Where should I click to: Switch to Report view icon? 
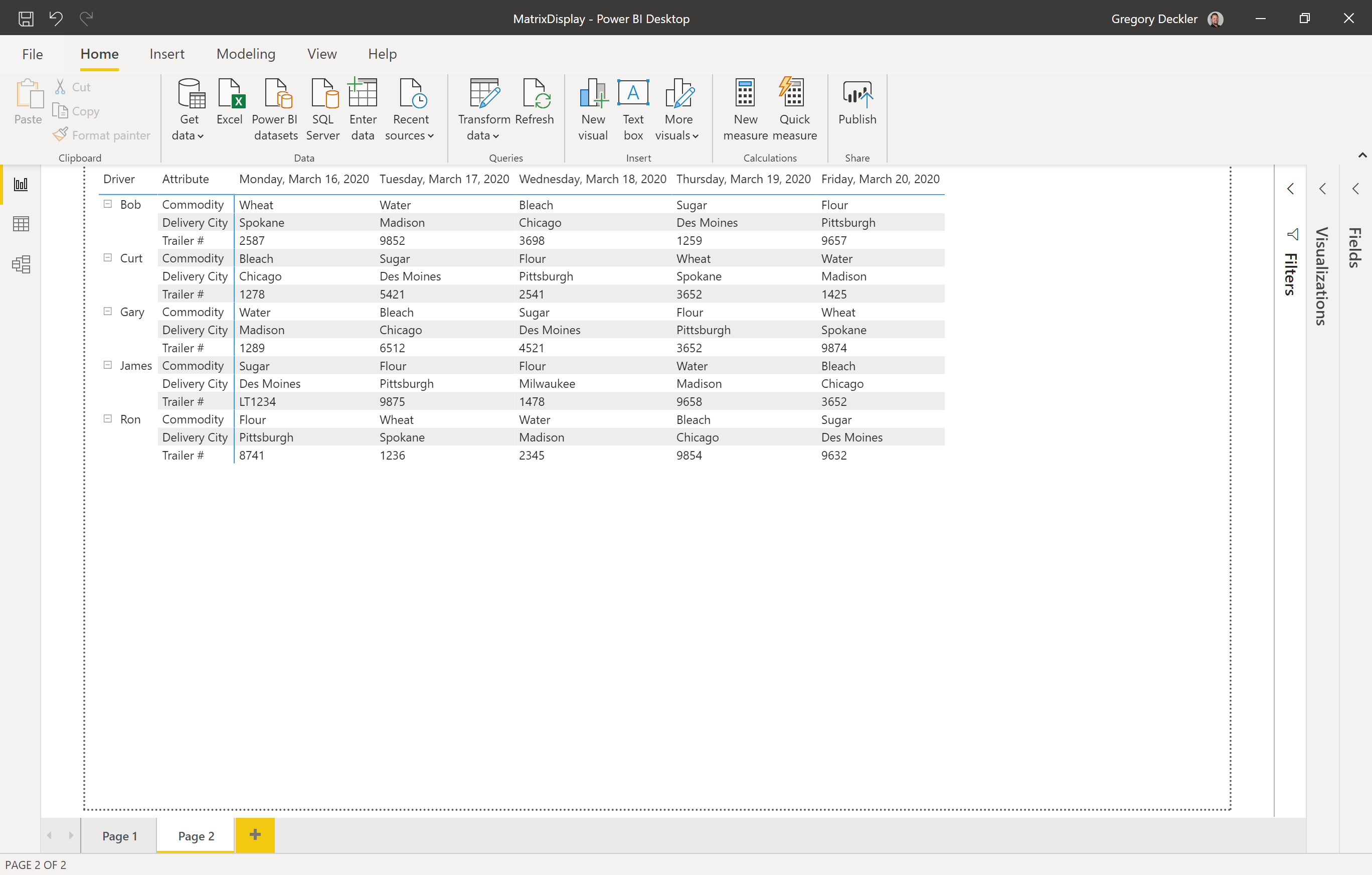click(x=21, y=184)
